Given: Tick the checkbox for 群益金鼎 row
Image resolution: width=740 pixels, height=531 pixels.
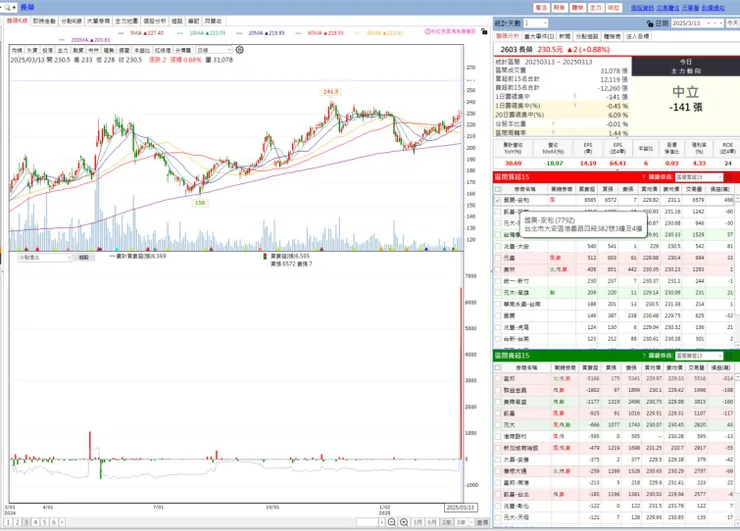Looking at the screenshot, I should pyautogui.click(x=497, y=390).
